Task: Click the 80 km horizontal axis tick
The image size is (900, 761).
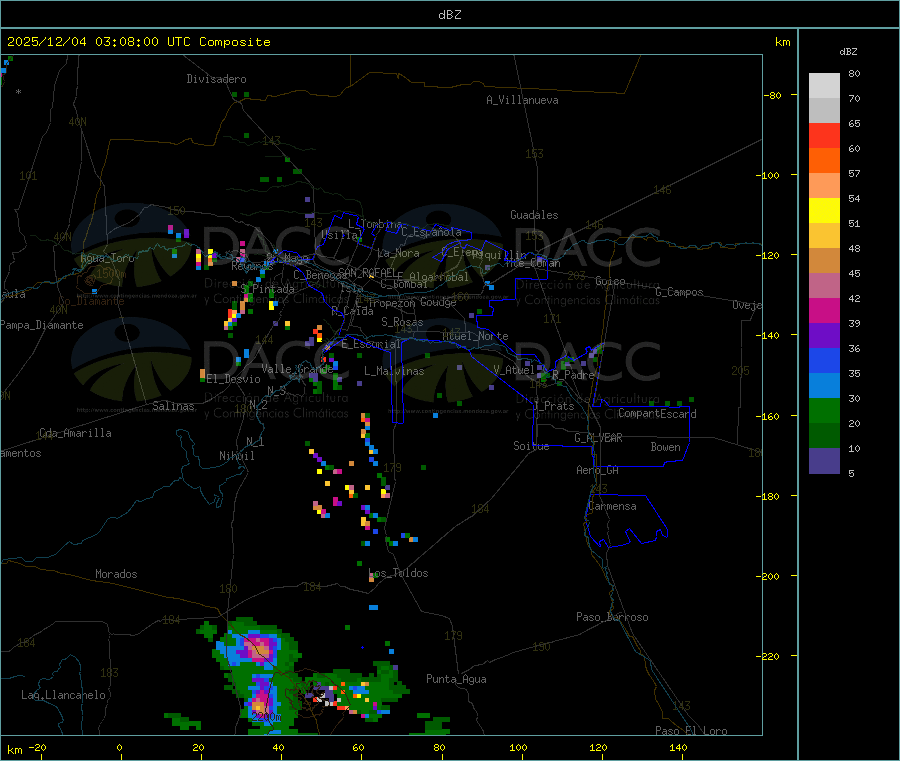Action: (439, 748)
